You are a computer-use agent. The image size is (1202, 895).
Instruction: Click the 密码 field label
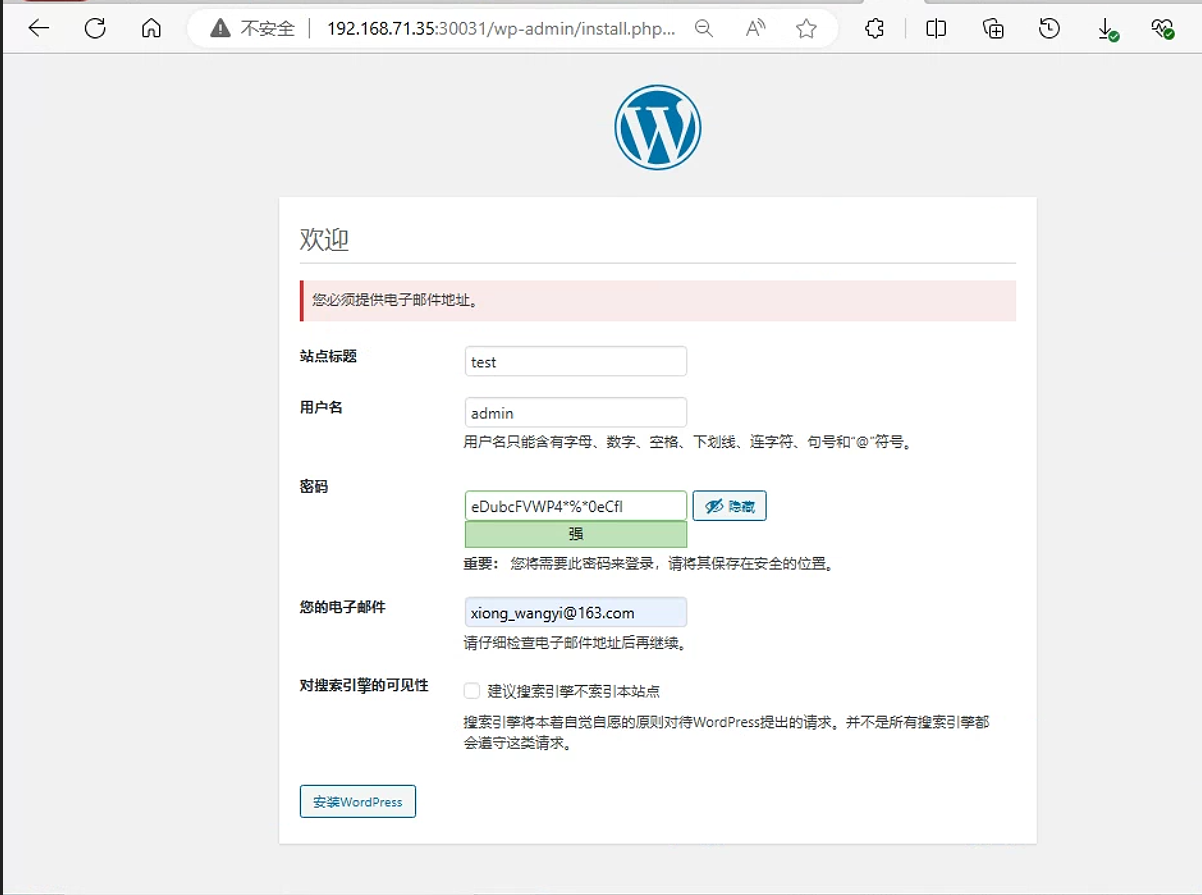[x=314, y=487]
